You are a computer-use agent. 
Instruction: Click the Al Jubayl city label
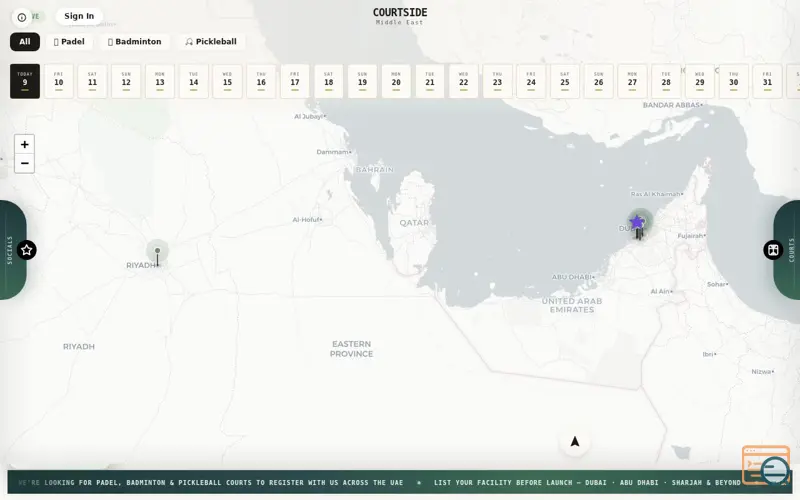pyautogui.click(x=308, y=117)
